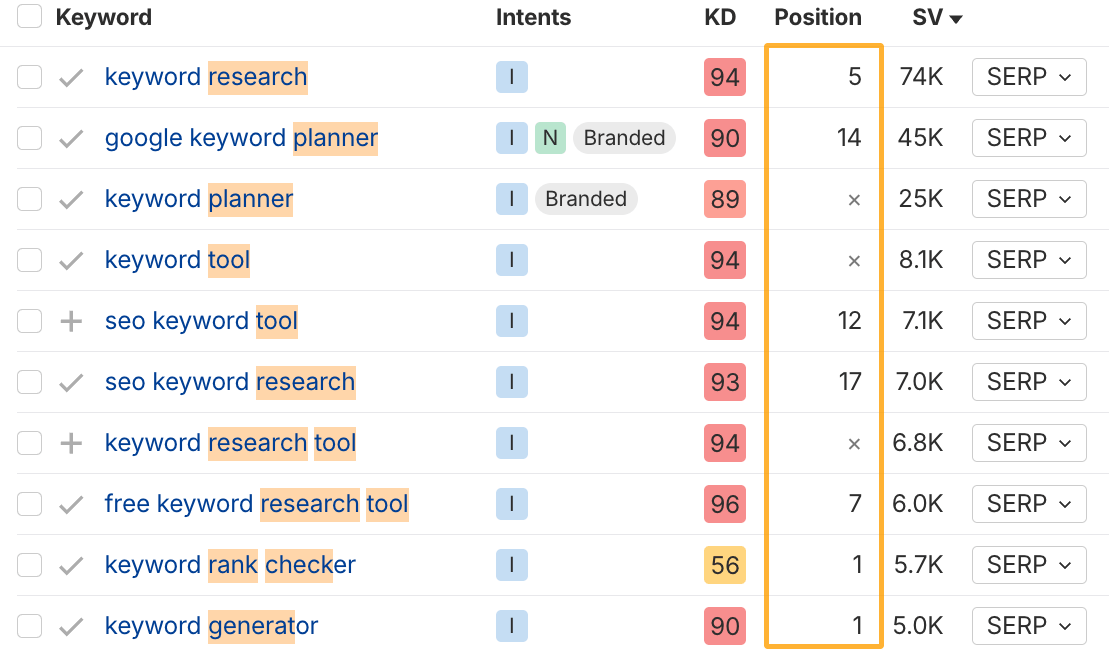
Task: Click the checkmark icon beside keyword research
Action: (70, 77)
